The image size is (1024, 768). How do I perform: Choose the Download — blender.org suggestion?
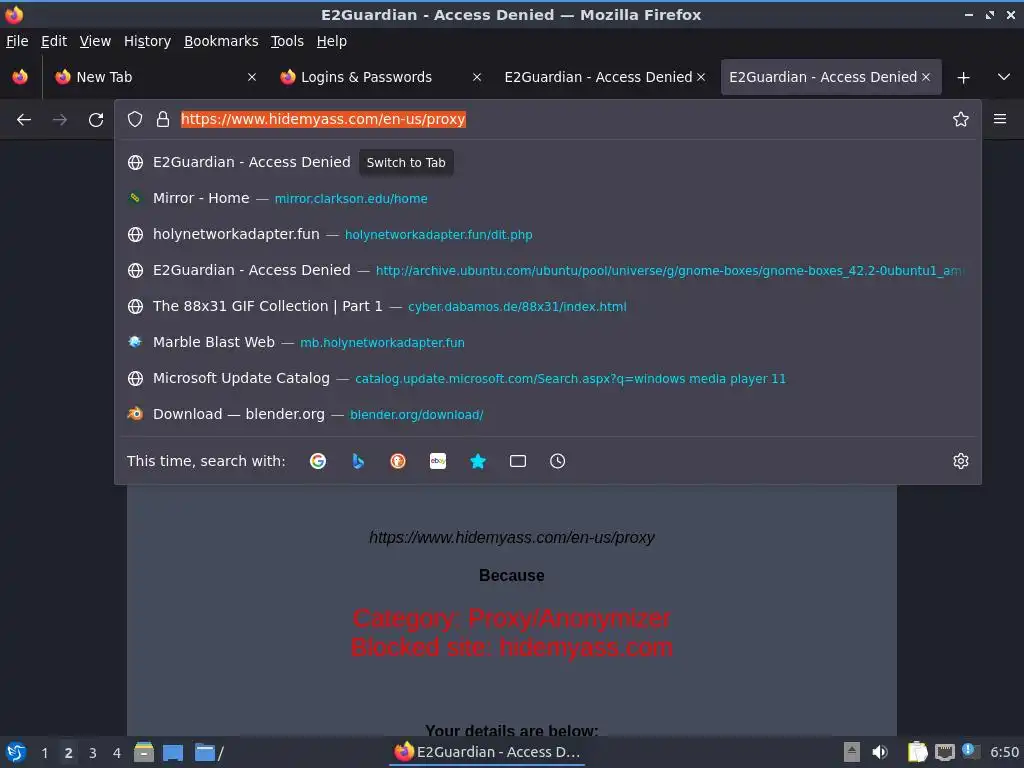coord(547,414)
